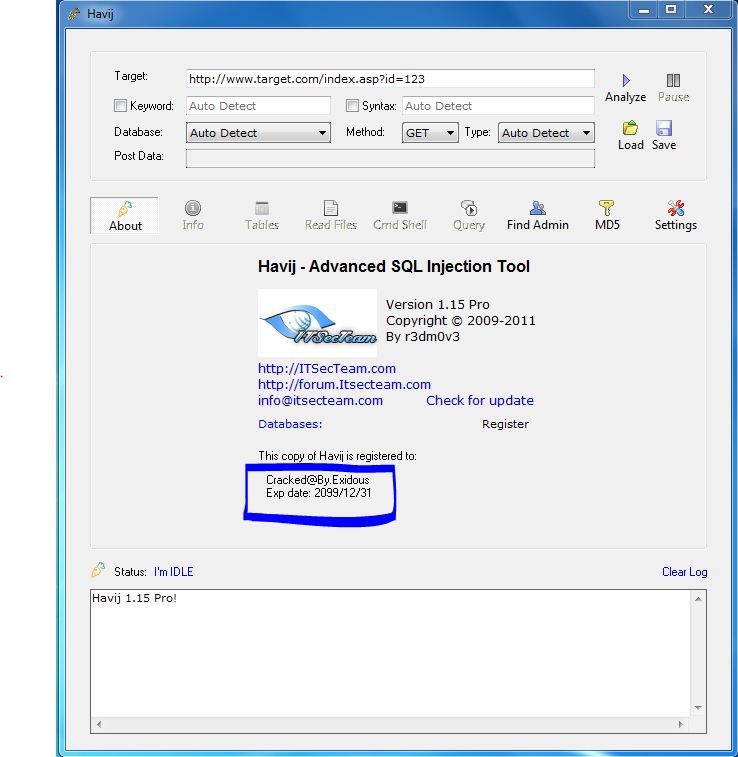Viewport: 738px width, 757px height.
Task: Click the Post Data field
Action: [390, 158]
